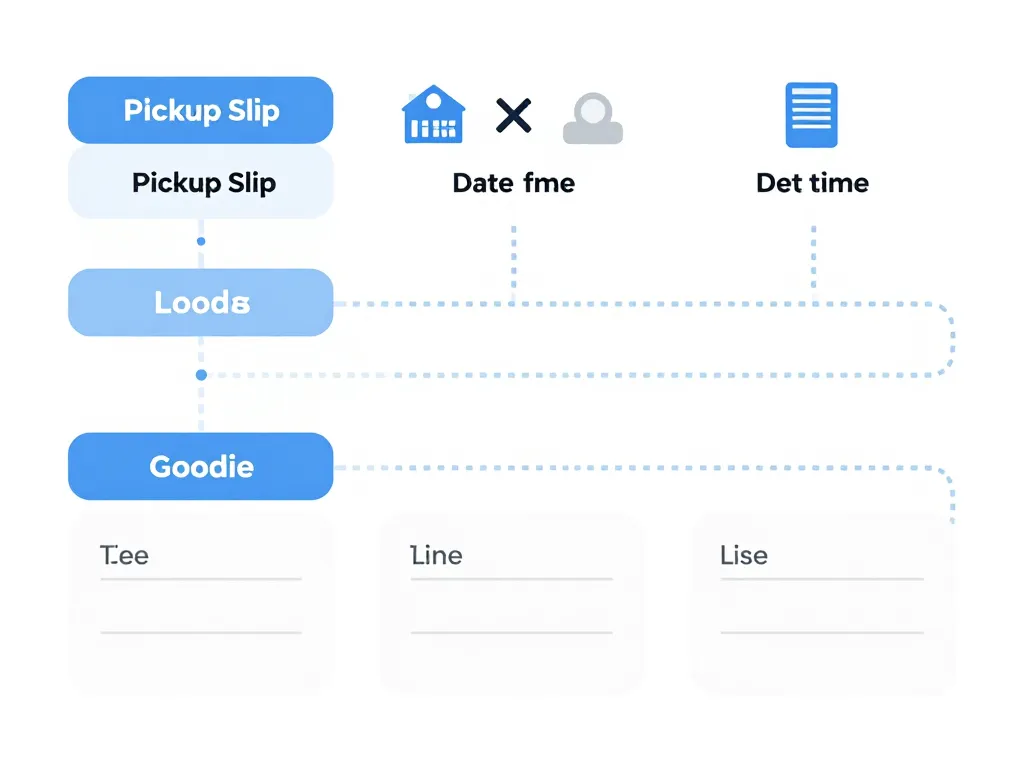The width and height of the screenshot is (1024, 768).
Task: Click the Line card heading
Action: click(x=437, y=555)
